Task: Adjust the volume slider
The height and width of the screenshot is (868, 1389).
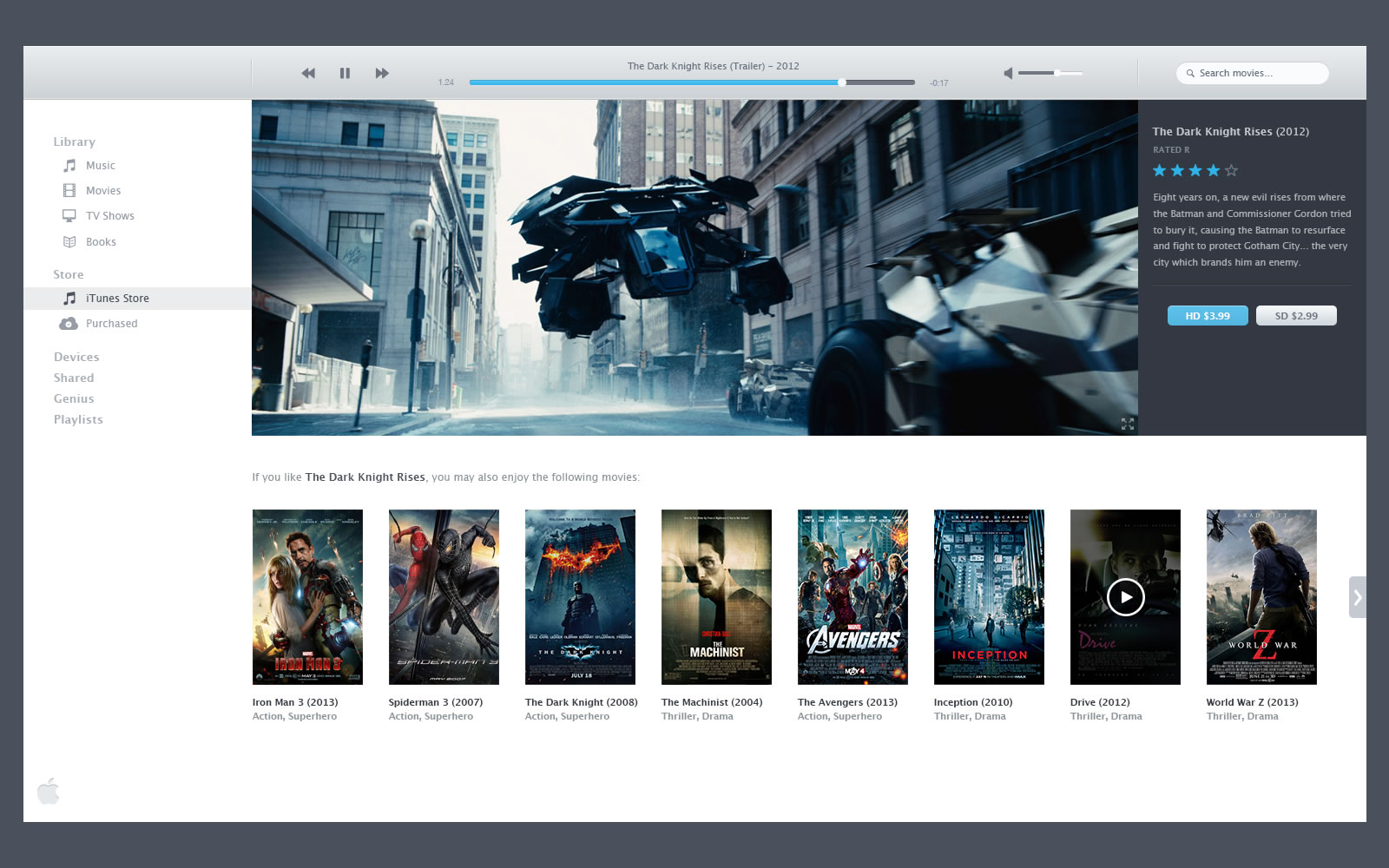Action: [x=1050, y=73]
